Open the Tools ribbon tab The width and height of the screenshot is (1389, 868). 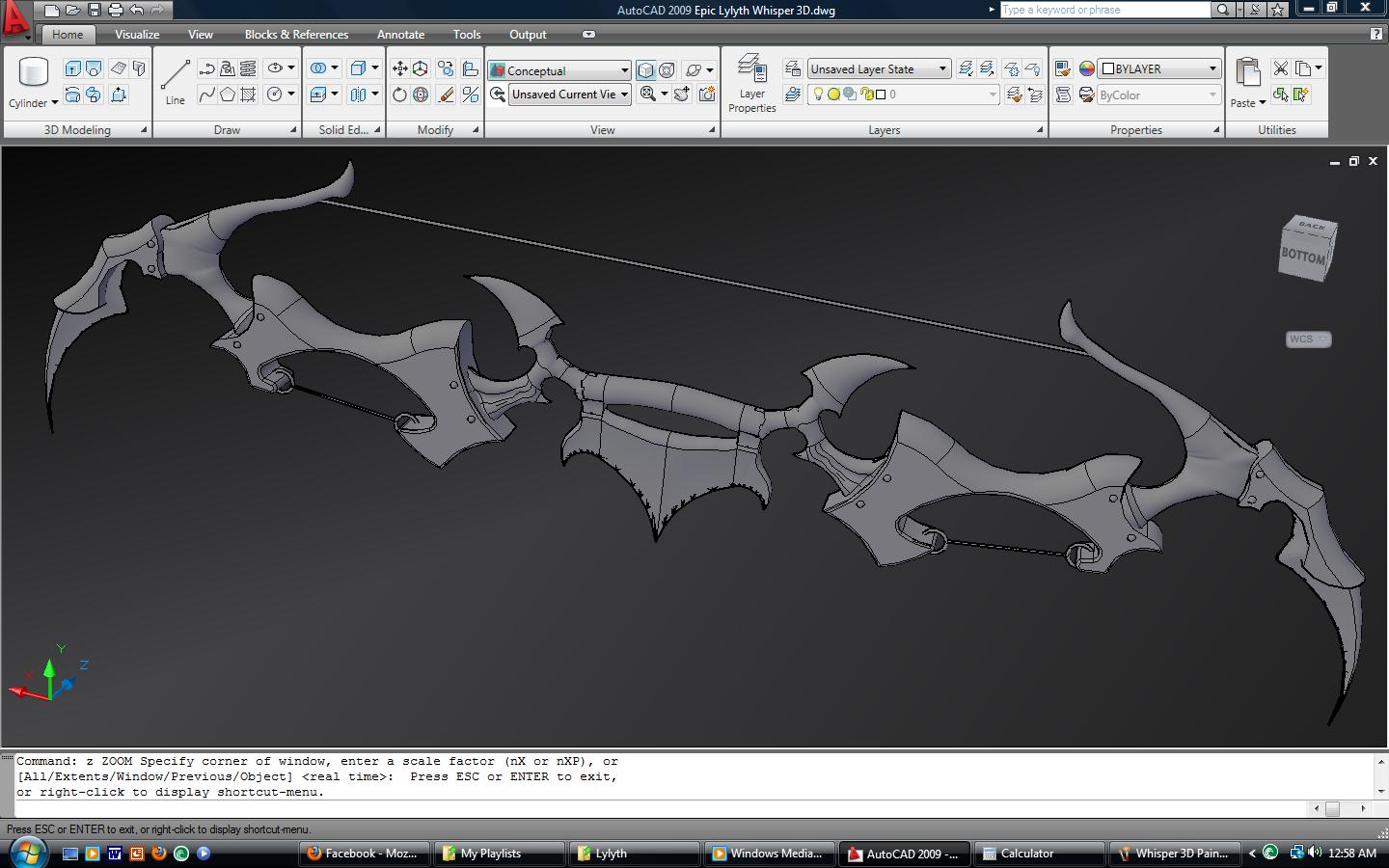[x=467, y=34]
